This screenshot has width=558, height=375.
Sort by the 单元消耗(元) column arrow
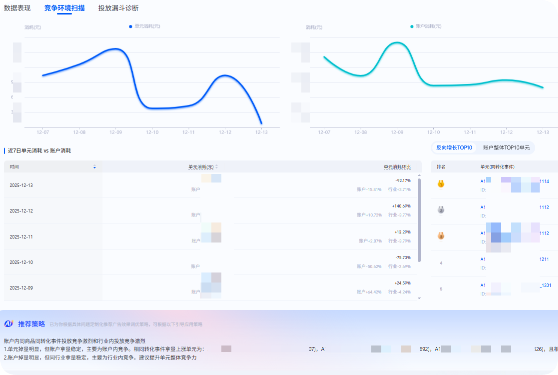217,167
